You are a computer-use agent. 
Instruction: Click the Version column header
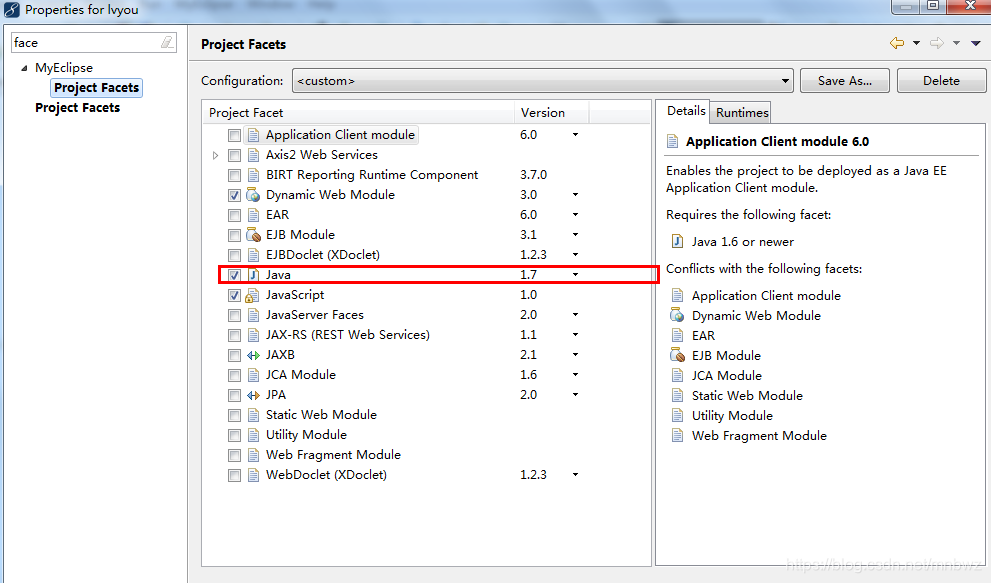pyautogui.click(x=552, y=113)
